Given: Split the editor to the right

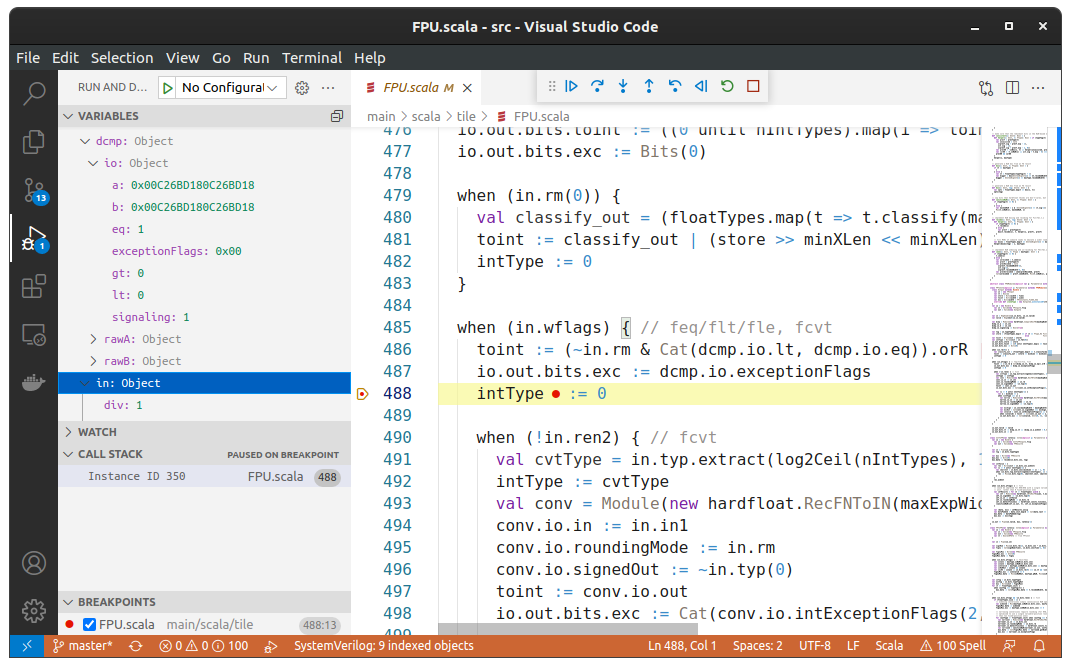Looking at the screenshot, I should coord(1012,88).
